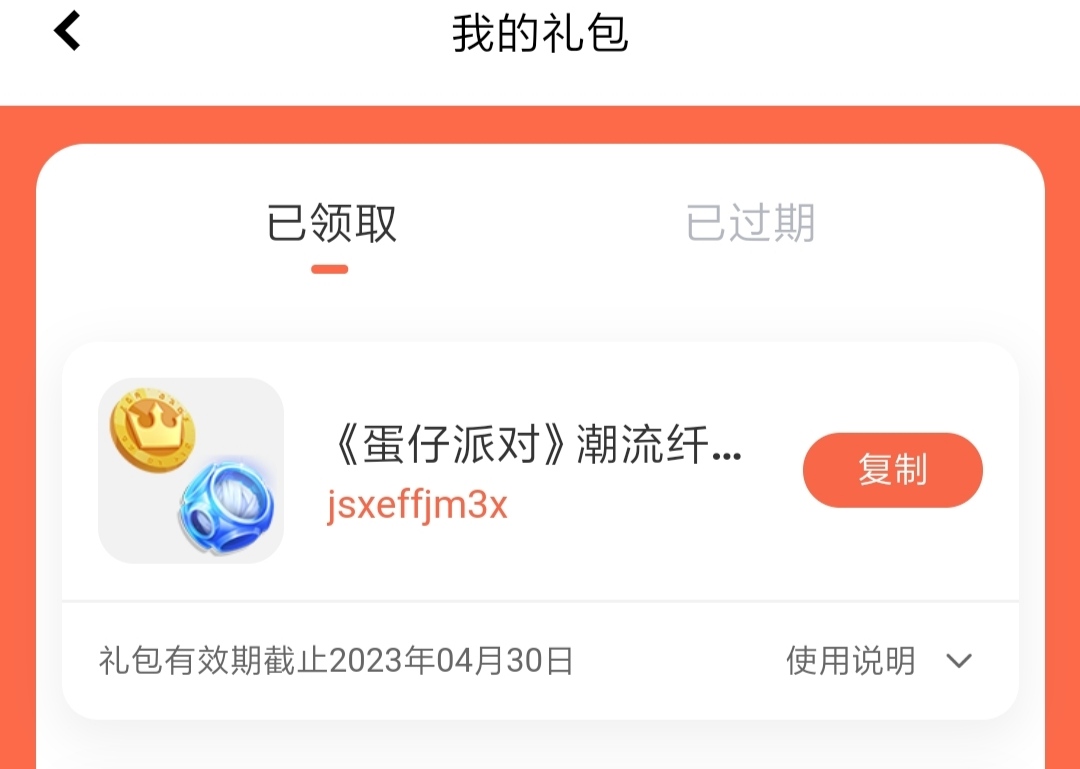Tap the back arrow icon

point(67,31)
